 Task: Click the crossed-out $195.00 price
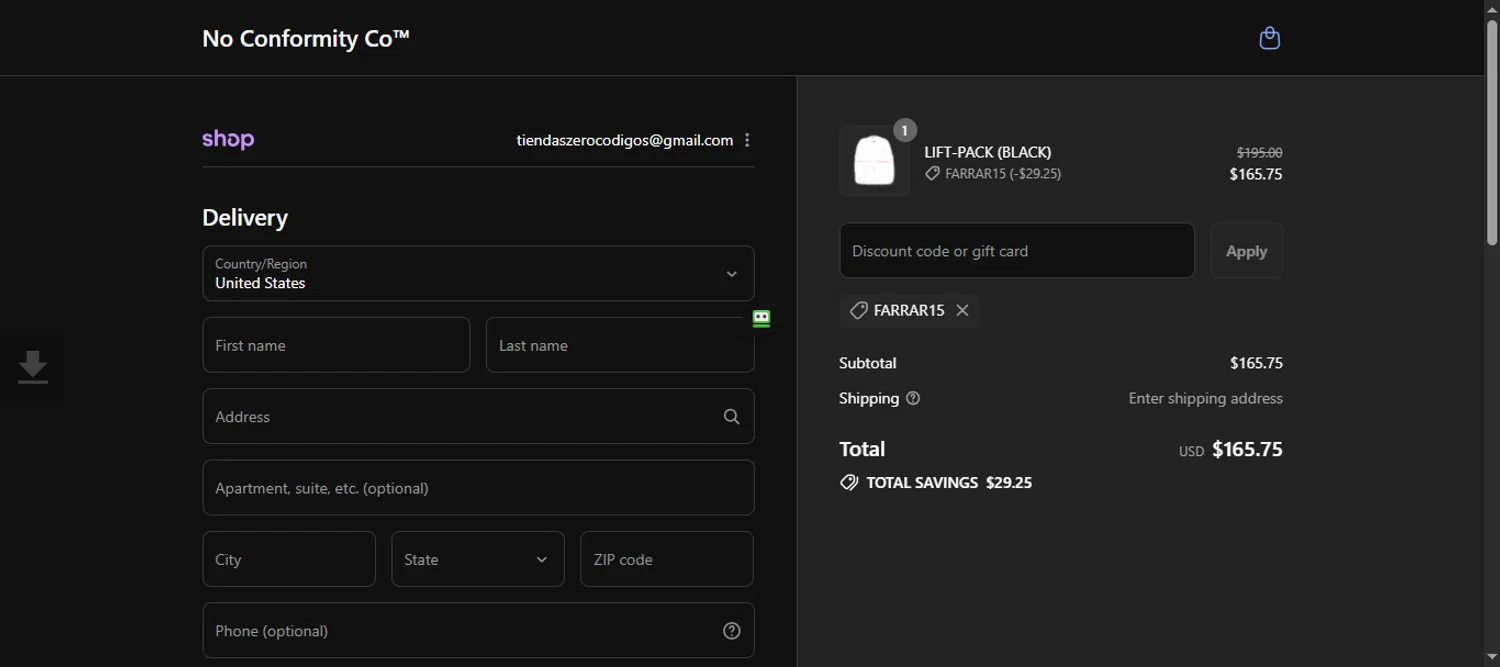point(1259,153)
